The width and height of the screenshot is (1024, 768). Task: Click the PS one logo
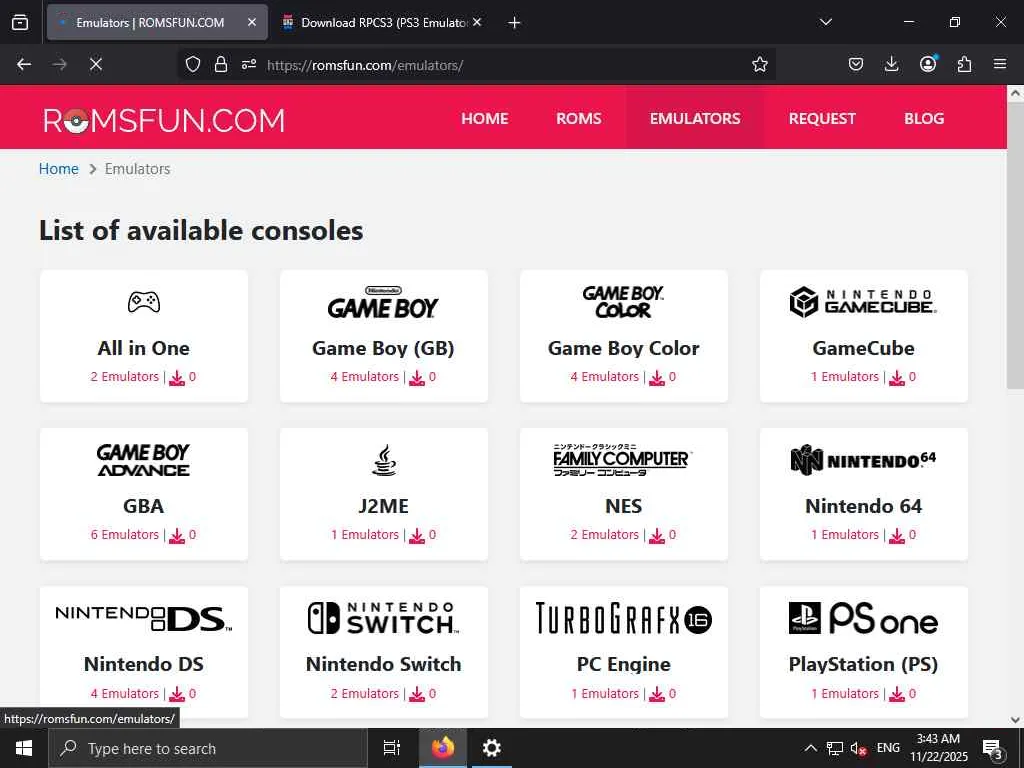(863, 618)
